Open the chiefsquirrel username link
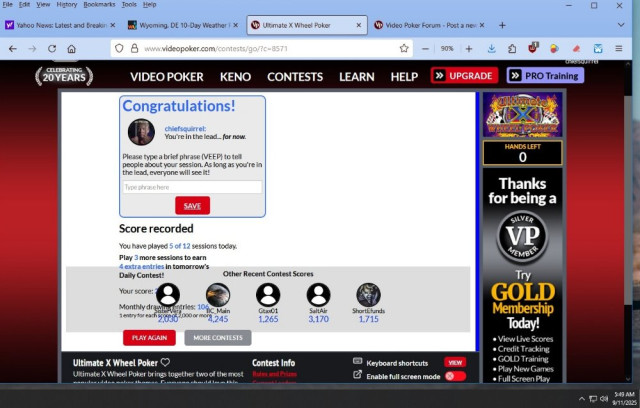This screenshot has width=640, height=408. click(185, 129)
